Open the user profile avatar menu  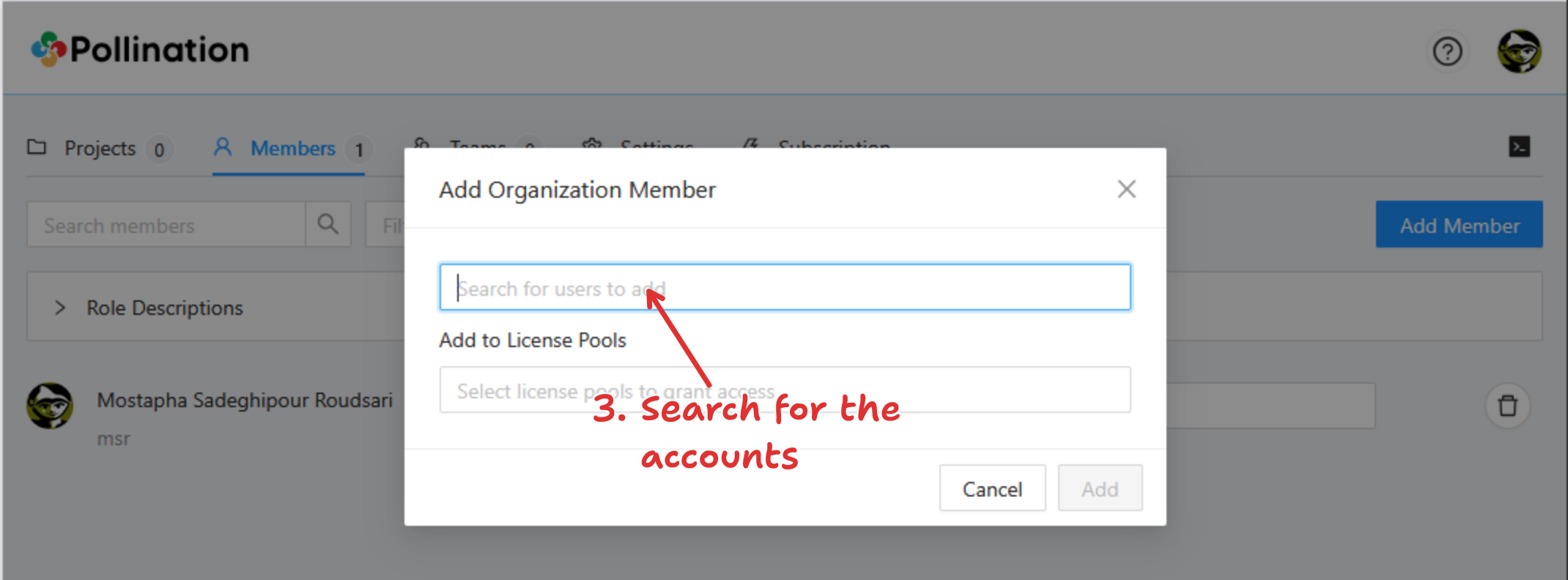click(1519, 52)
